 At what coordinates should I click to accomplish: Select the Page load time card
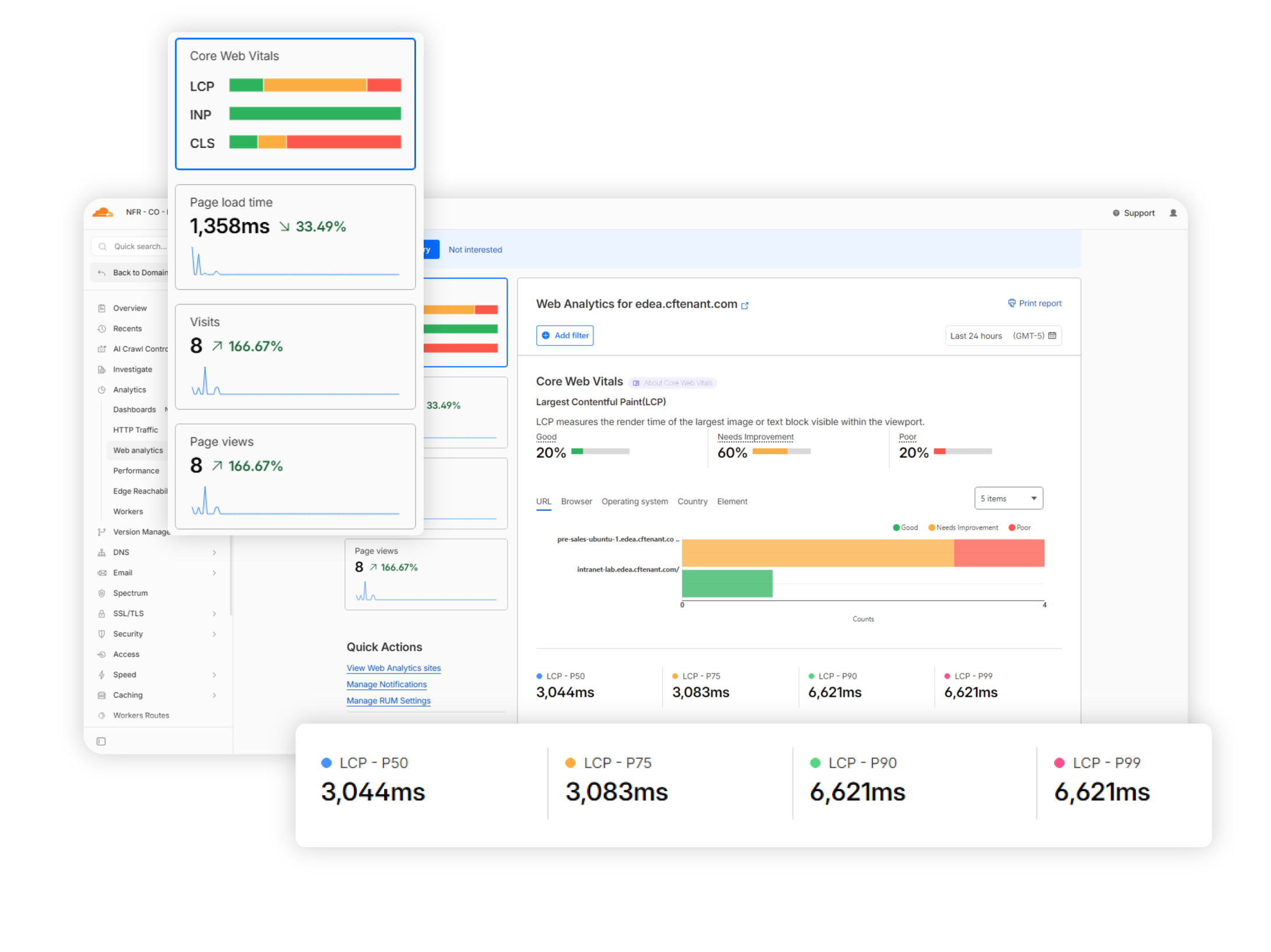pos(295,237)
